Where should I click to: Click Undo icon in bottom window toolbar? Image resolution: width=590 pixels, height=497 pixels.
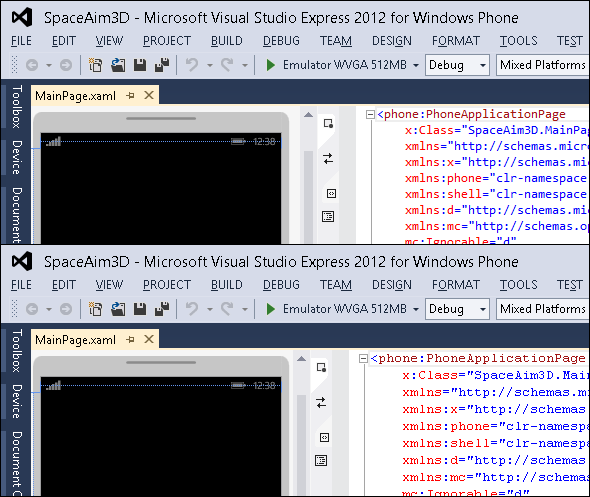pos(192,309)
